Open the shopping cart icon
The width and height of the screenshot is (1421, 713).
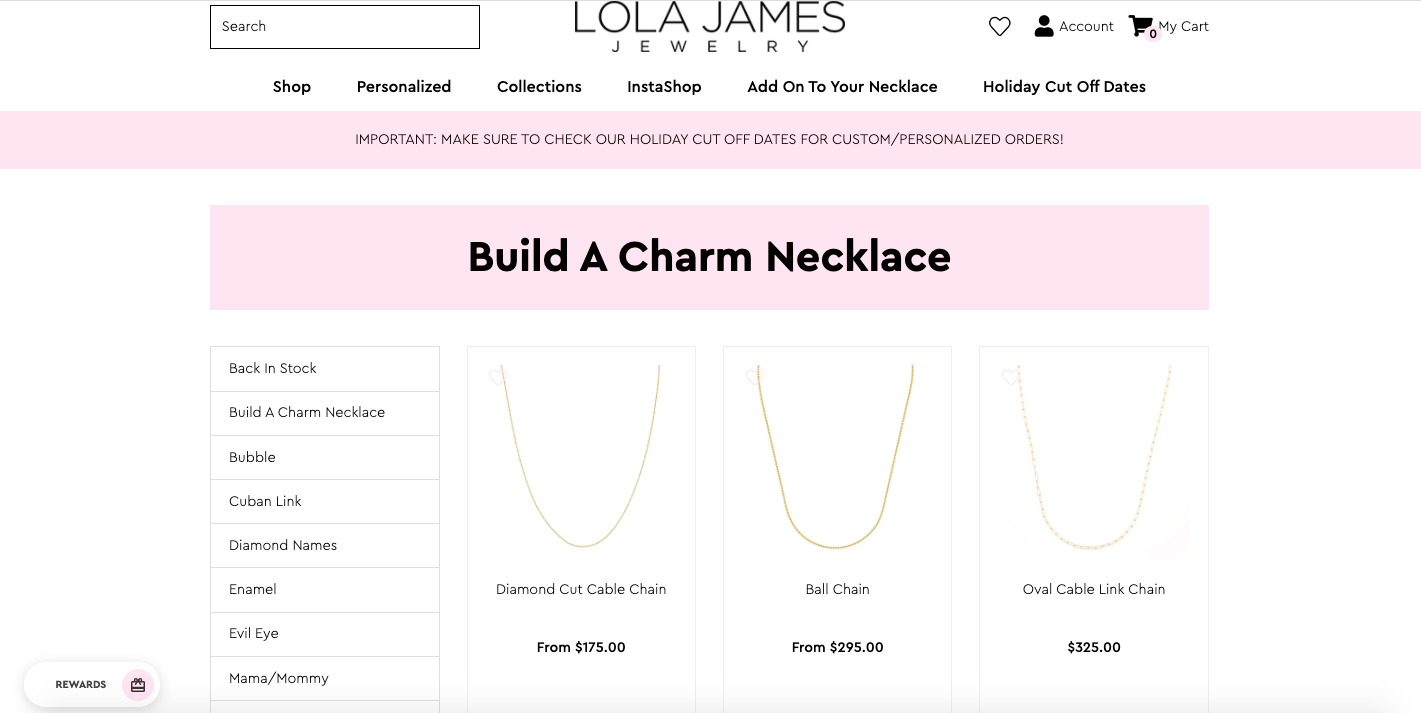[x=1140, y=27]
